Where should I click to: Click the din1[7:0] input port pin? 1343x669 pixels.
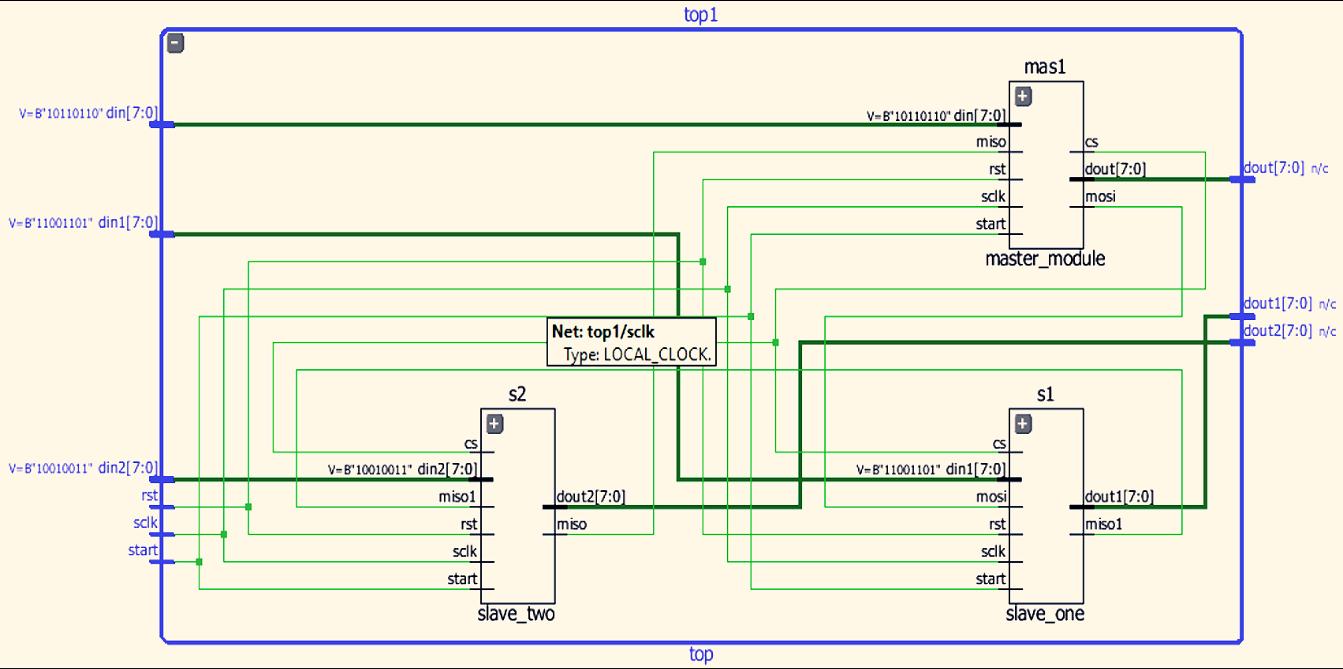pyautogui.click(x=164, y=234)
